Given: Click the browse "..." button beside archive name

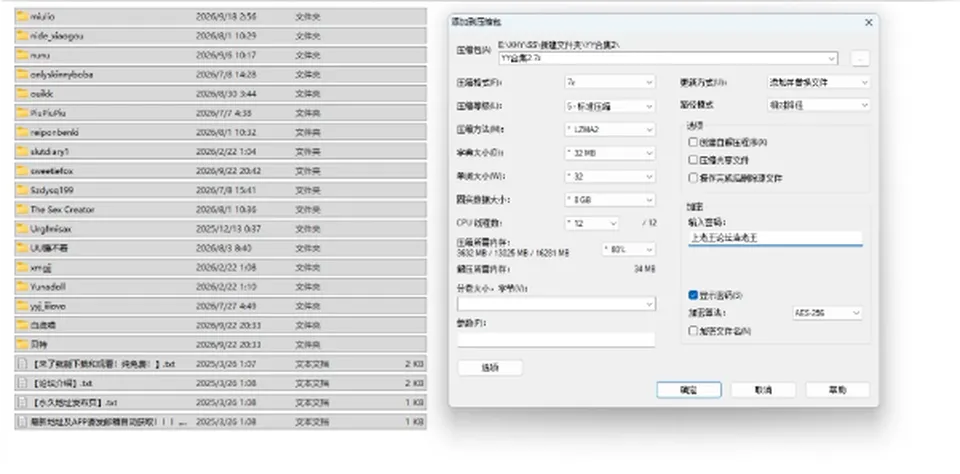Looking at the screenshot, I should pyautogui.click(x=860, y=59).
